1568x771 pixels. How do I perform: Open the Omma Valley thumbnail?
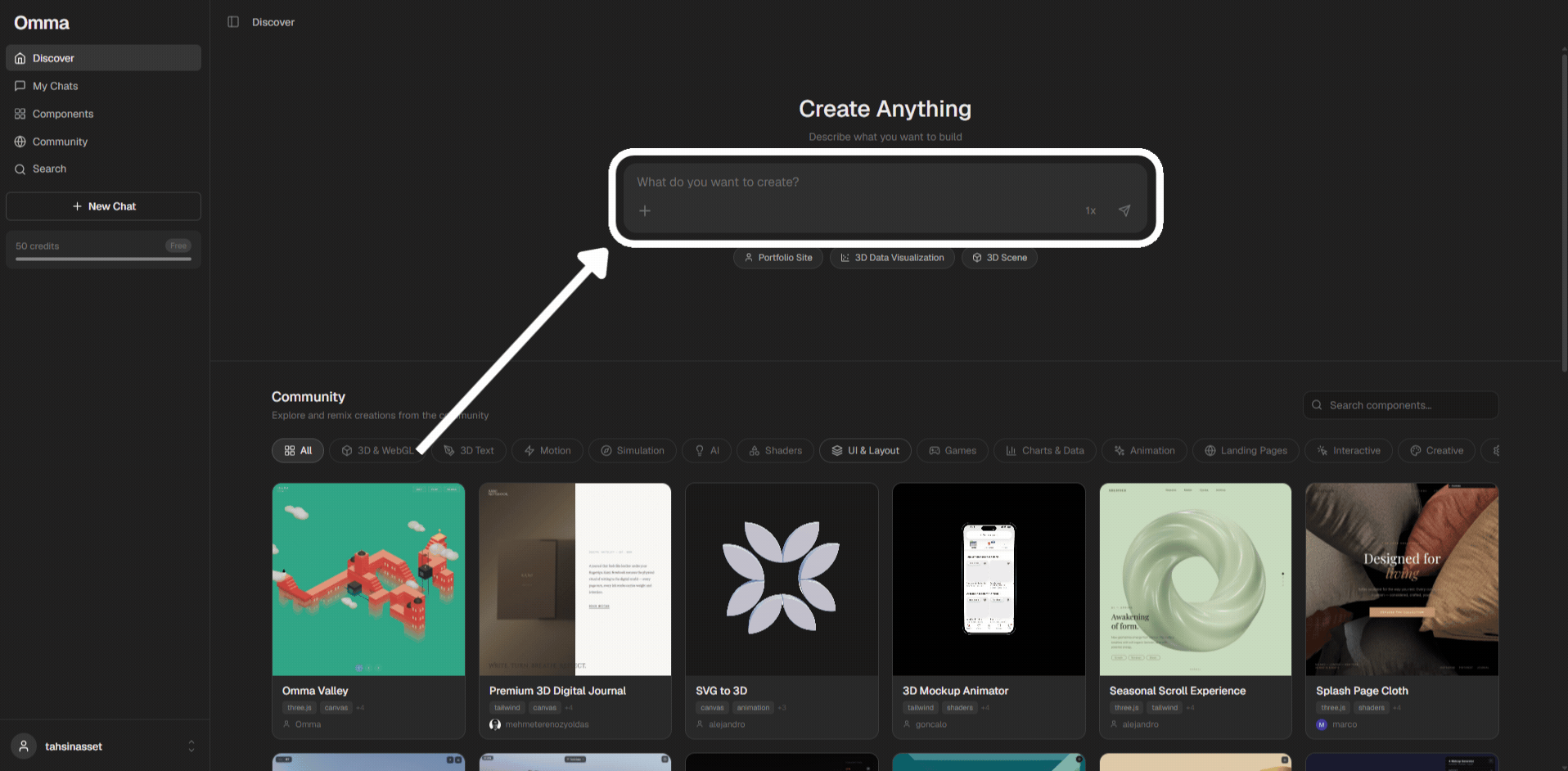point(368,579)
